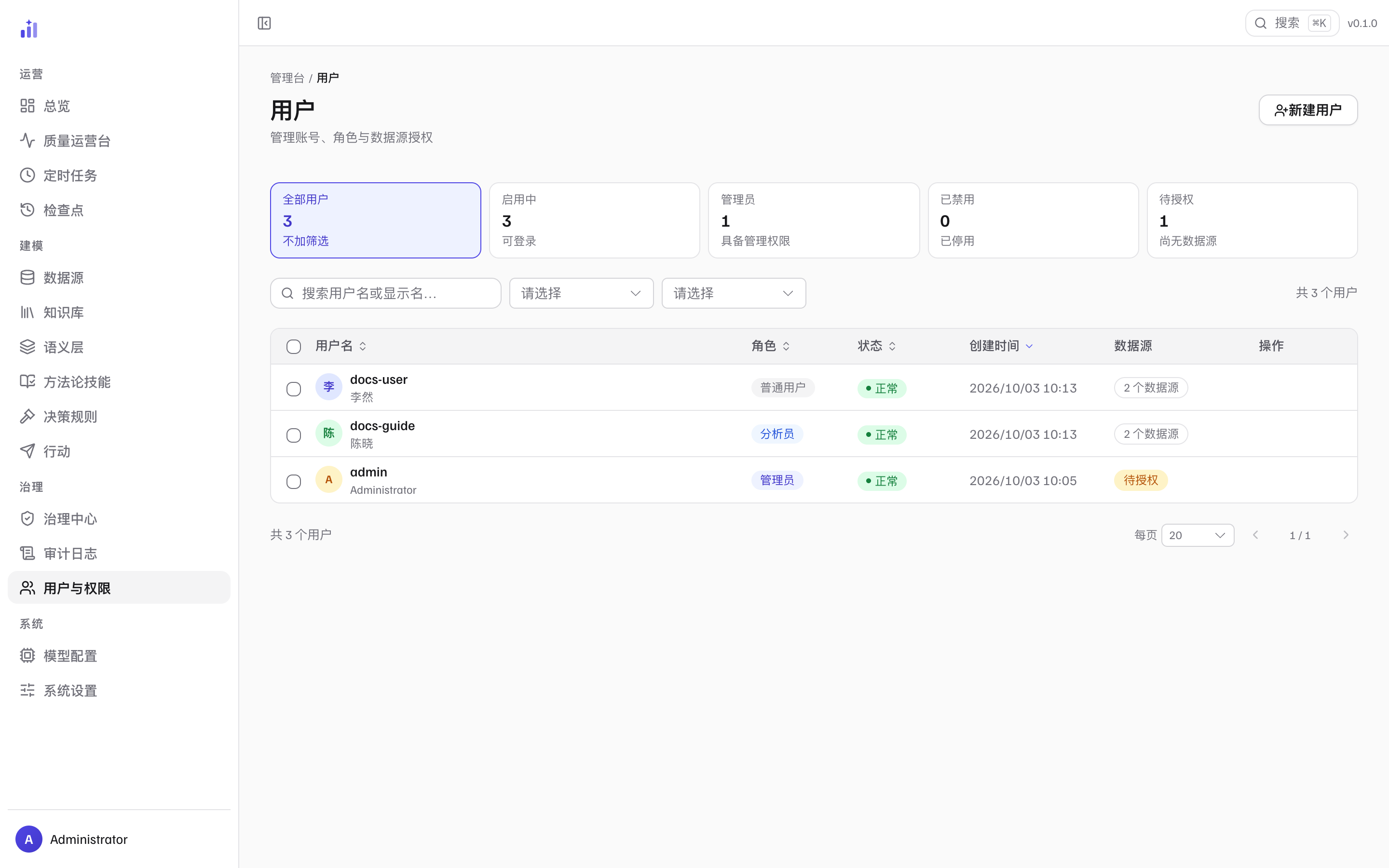Select the 已禁用 filter card
This screenshot has height=868, width=1389.
[x=1033, y=220]
